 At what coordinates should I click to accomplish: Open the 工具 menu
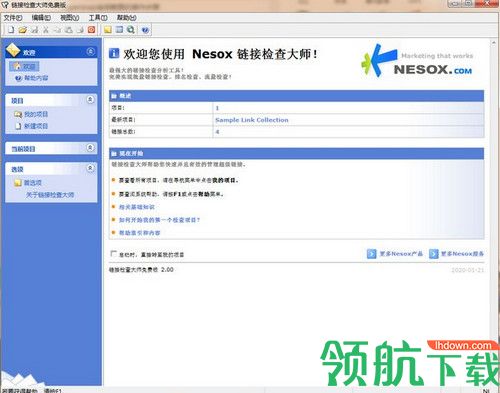click(x=98, y=18)
